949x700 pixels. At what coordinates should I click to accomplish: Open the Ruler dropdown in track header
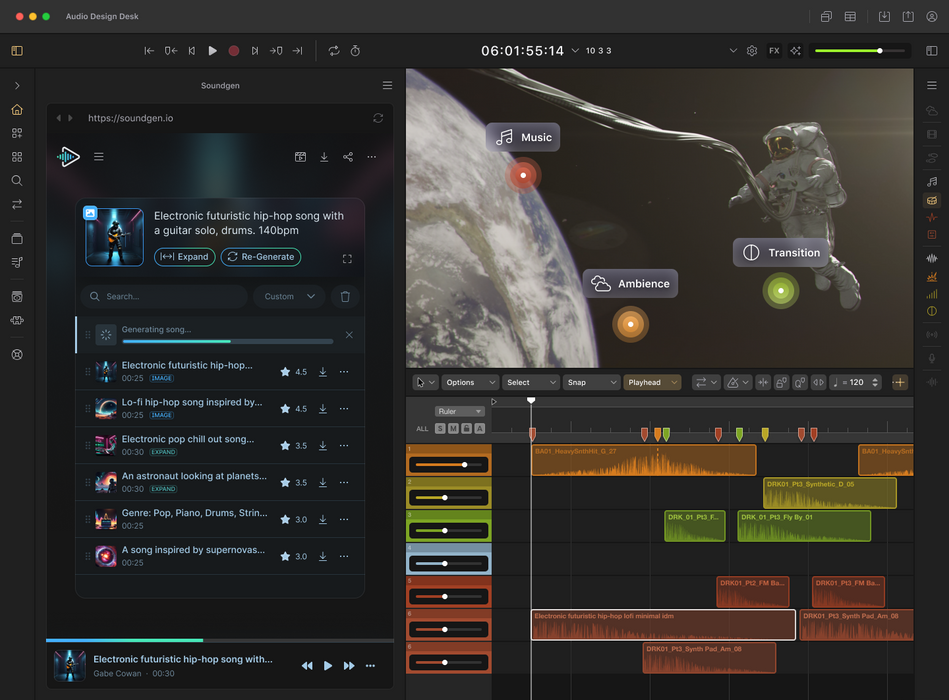click(459, 411)
